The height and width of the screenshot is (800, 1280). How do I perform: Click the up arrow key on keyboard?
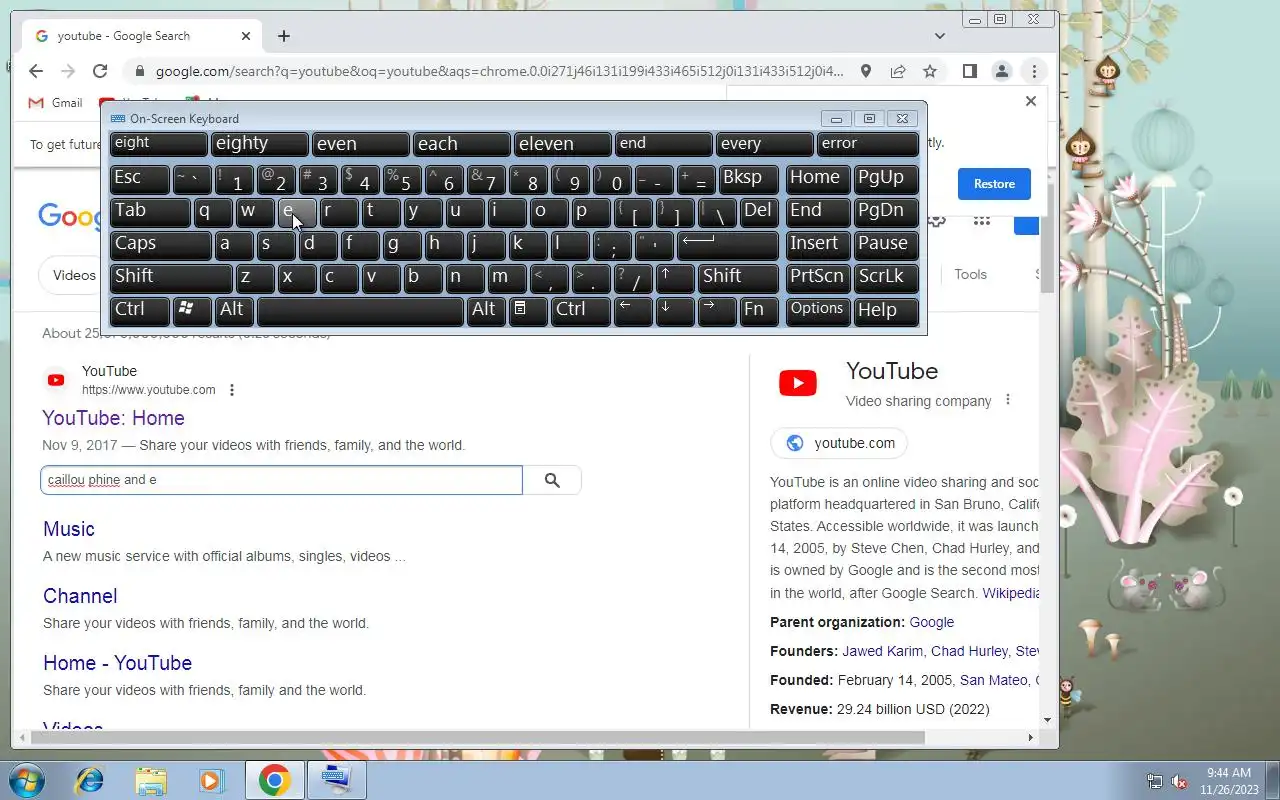pos(675,277)
